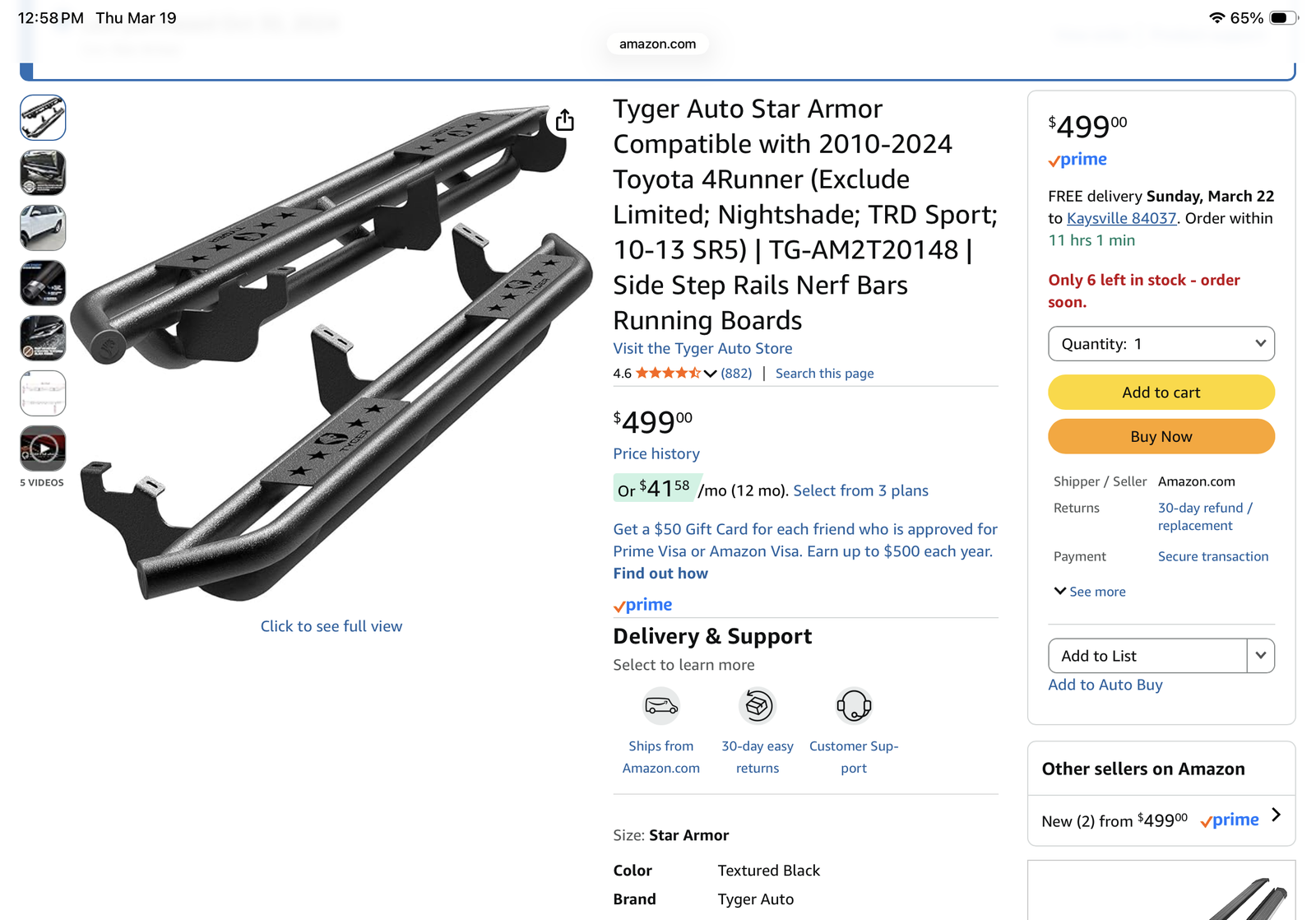Open the Add to List options chevron
Image resolution: width=1316 pixels, height=920 pixels.
pyautogui.click(x=1261, y=656)
